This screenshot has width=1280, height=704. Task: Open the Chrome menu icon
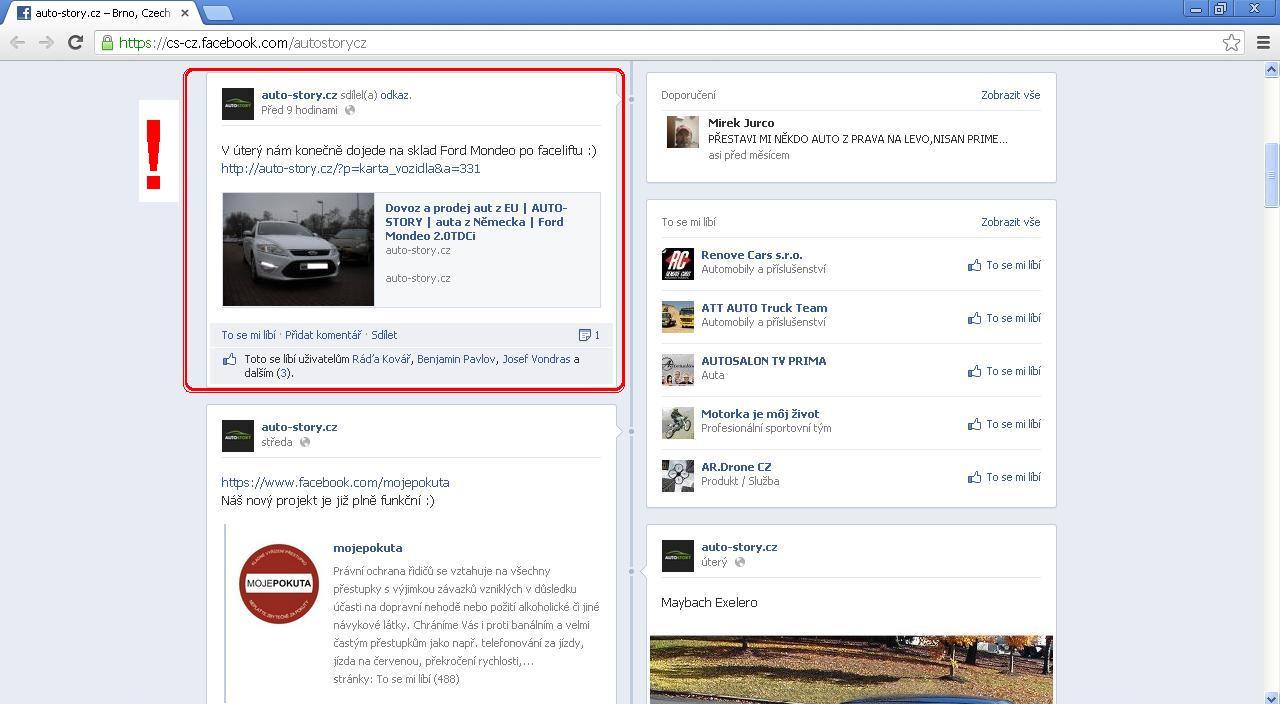pyautogui.click(x=1263, y=42)
